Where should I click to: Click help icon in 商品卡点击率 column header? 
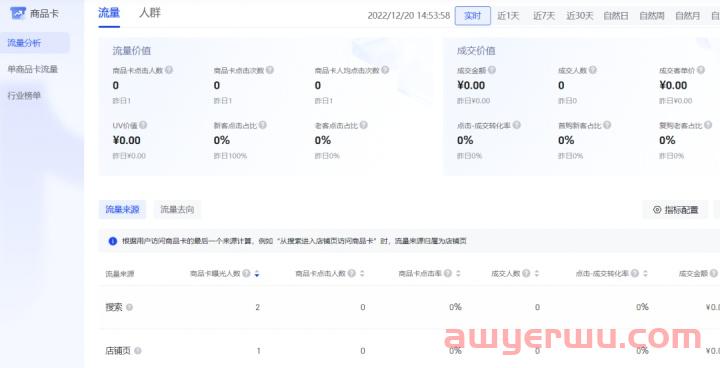[x=448, y=273]
